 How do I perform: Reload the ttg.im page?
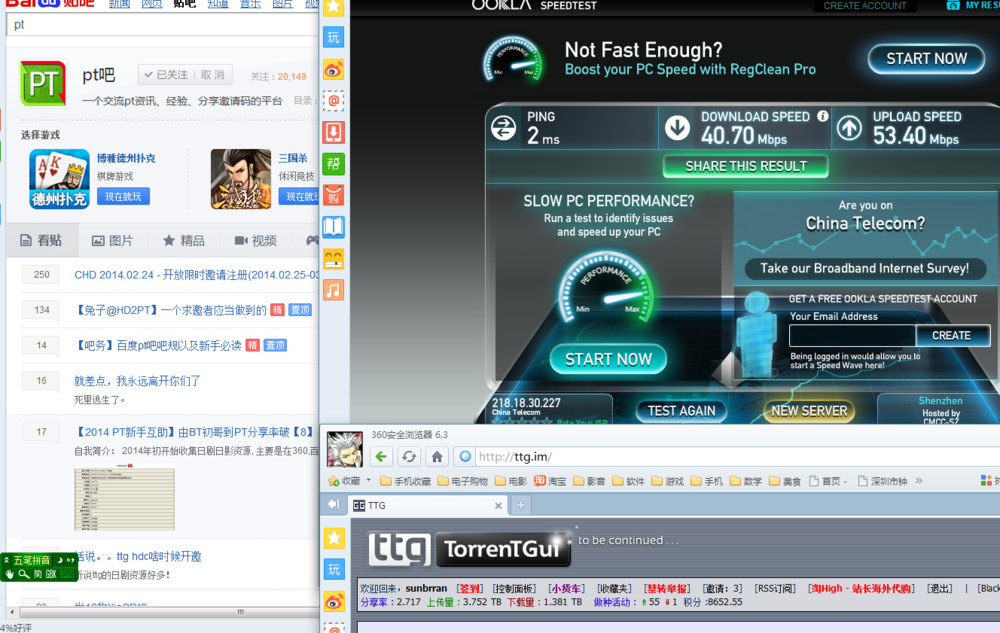[x=409, y=456]
